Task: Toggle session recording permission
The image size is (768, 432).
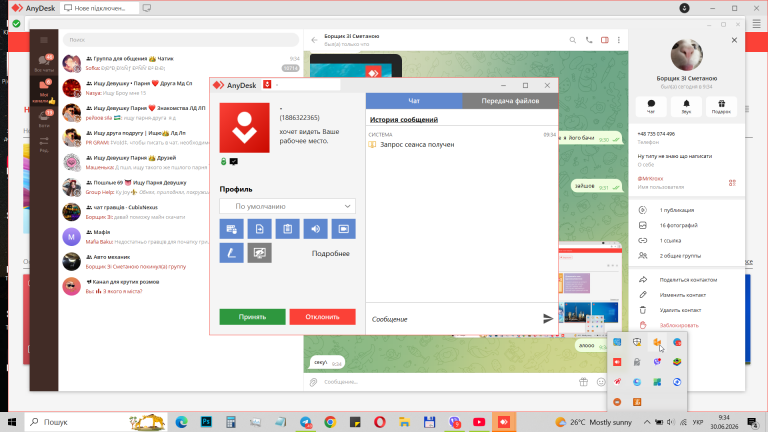Action: [x=343, y=229]
